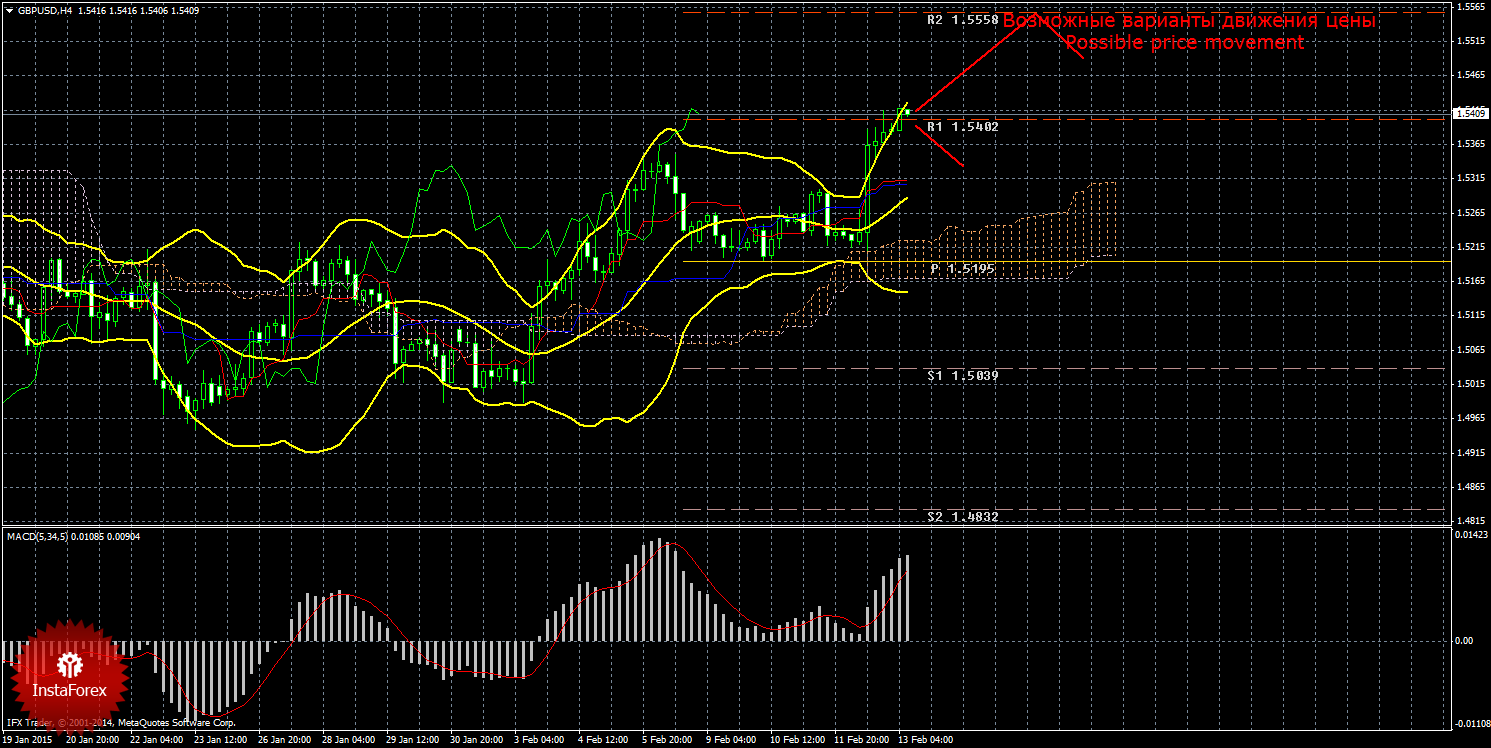Select the S2 1.4832 support label
The height and width of the screenshot is (748, 1491).
[962, 516]
